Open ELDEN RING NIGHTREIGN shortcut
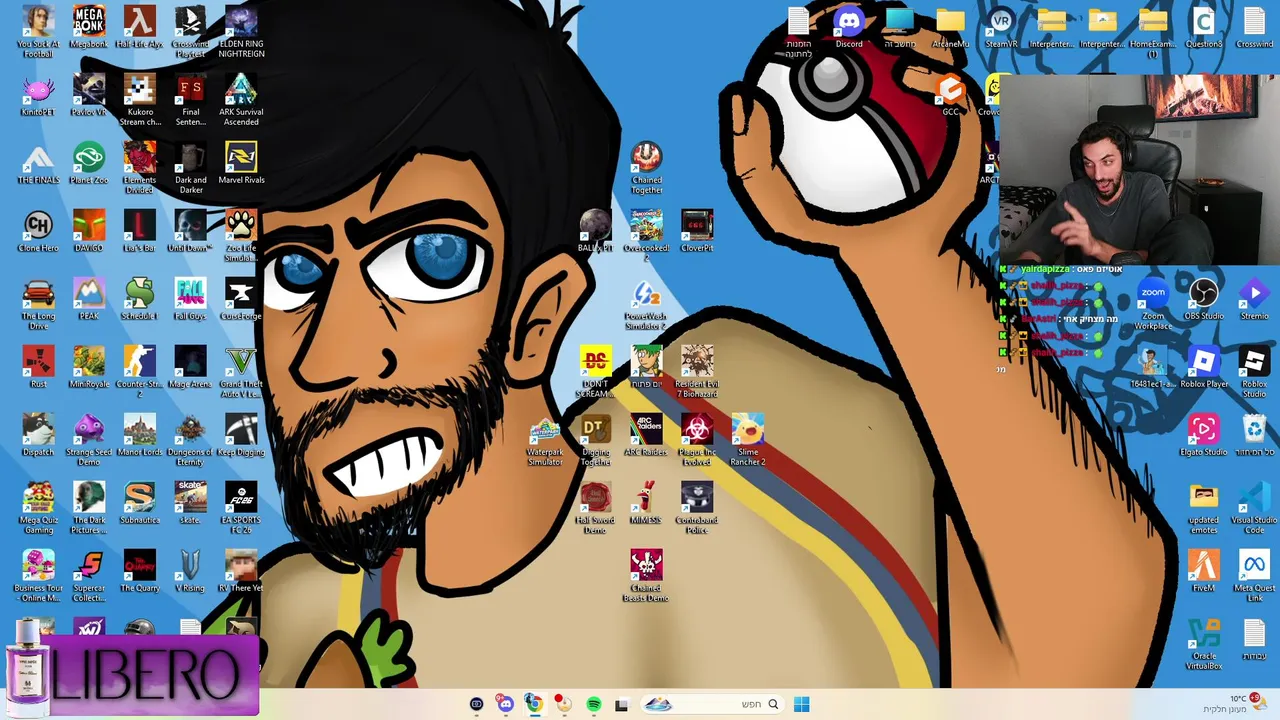The width and height of the screenshot is (1280, 720). point(241,31)
